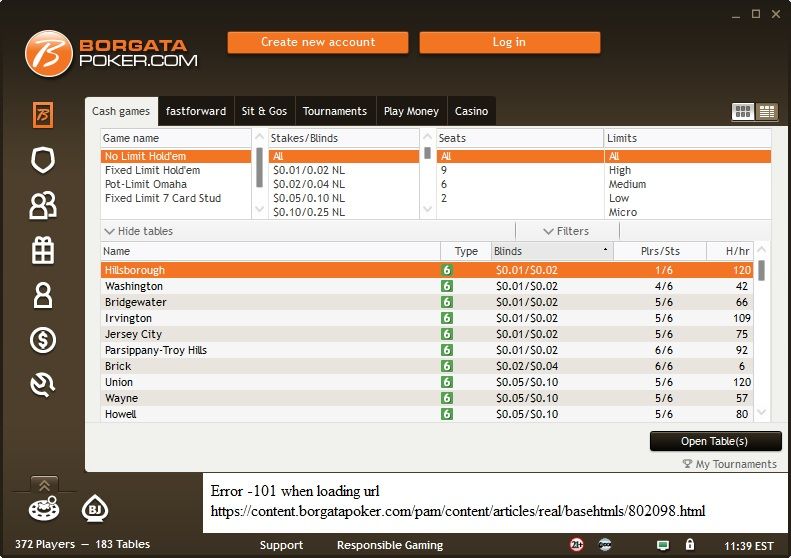791x558 pixels.
Task: Open the Responsible Gaming link
Action: coord(390,545)
